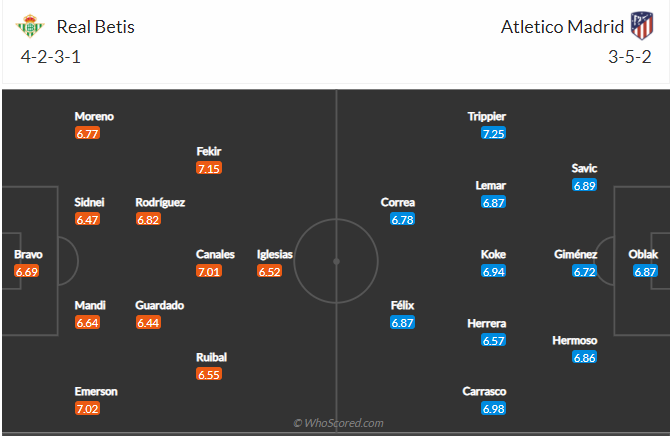670x436 pixels.
Task: Open the Atletico Madrid team link
Action: pyautogui.click(x=560, y=27)
